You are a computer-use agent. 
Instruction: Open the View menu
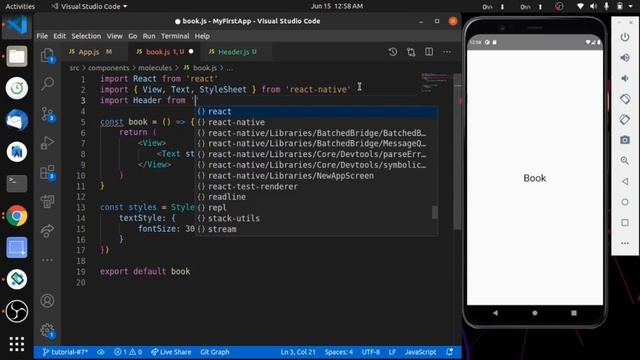coord(115,36)
